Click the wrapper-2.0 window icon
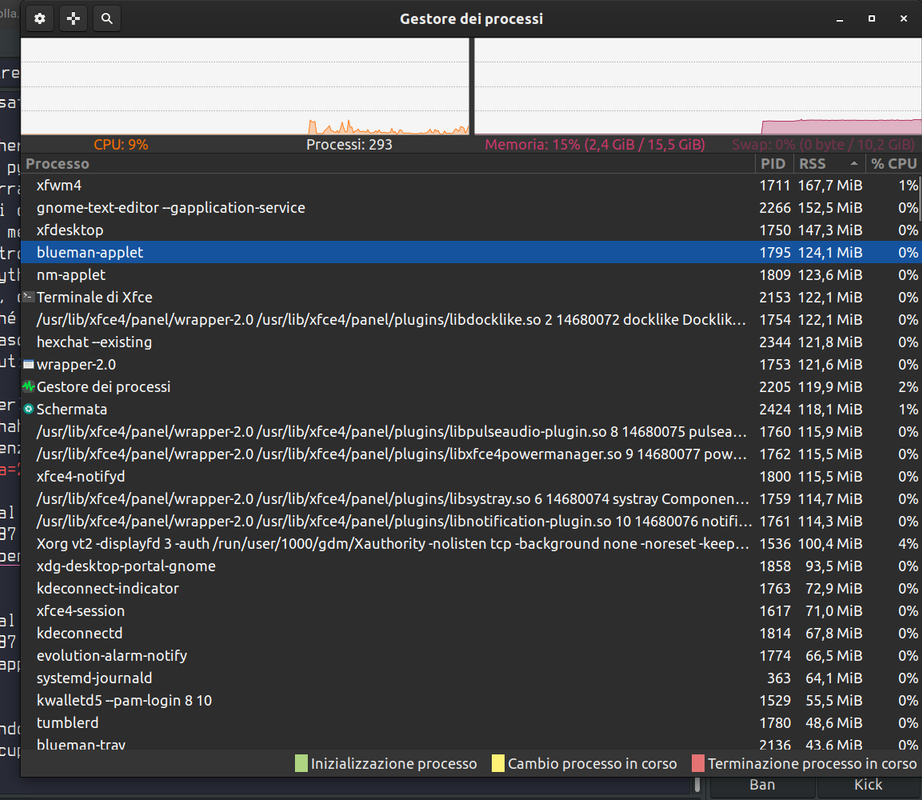This screenshot has width=922, height=800. click(28, 364)
